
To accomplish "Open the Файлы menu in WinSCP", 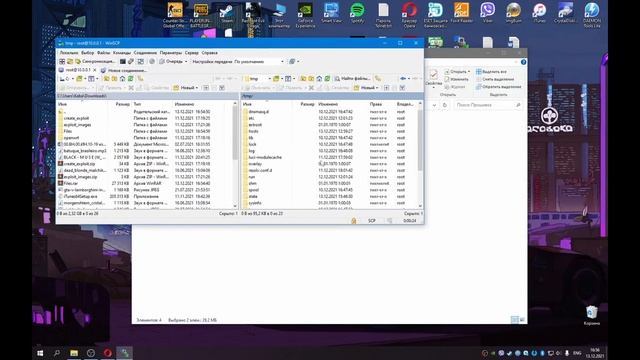I will (x=103, y=53).
